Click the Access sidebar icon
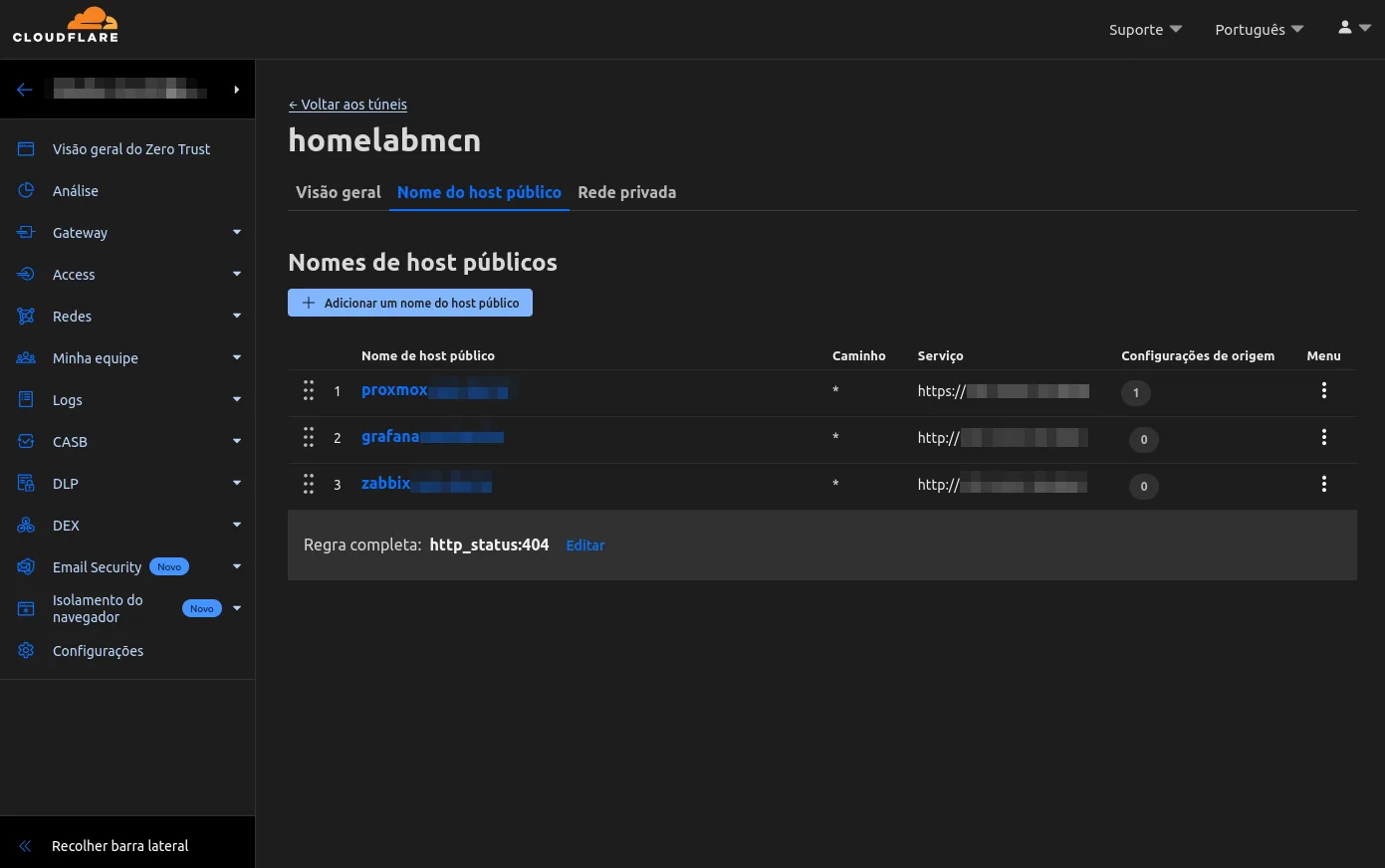Viewport: 1385px width, 868px height. 26,275
